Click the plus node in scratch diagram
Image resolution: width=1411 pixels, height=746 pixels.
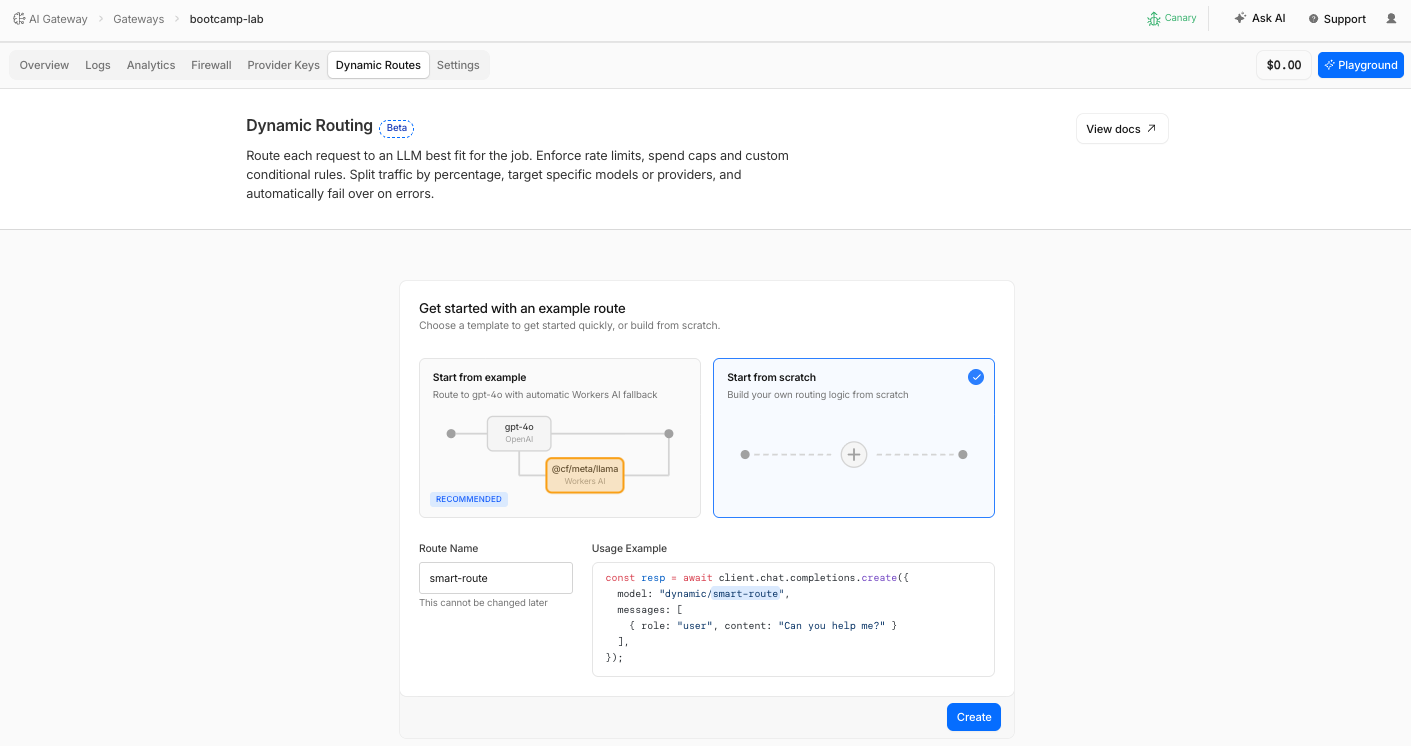[854, 454]
